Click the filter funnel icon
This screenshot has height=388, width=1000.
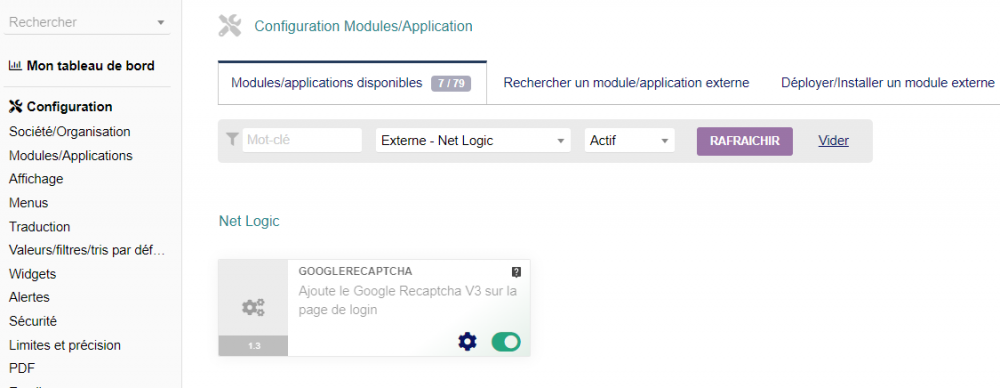point(232,139)
